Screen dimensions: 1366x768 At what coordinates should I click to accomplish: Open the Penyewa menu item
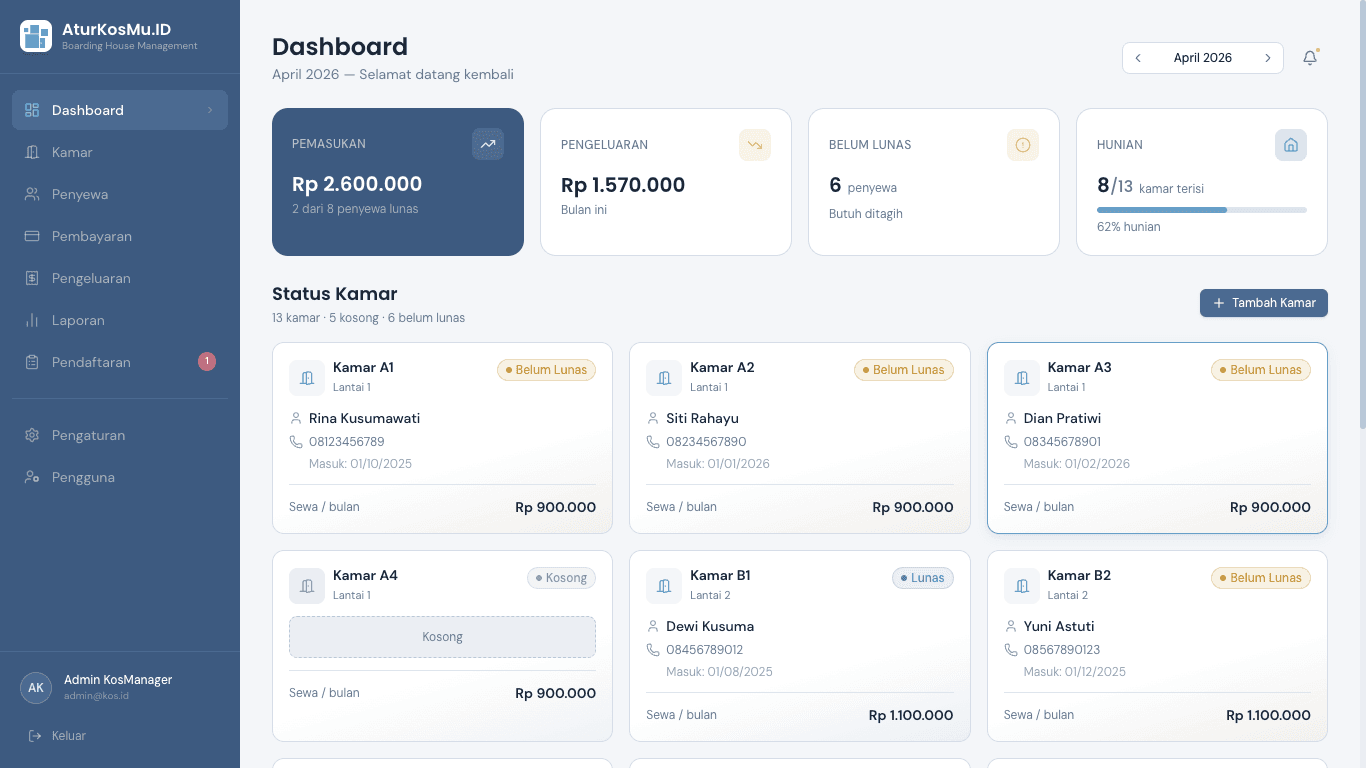click(120, 194)
